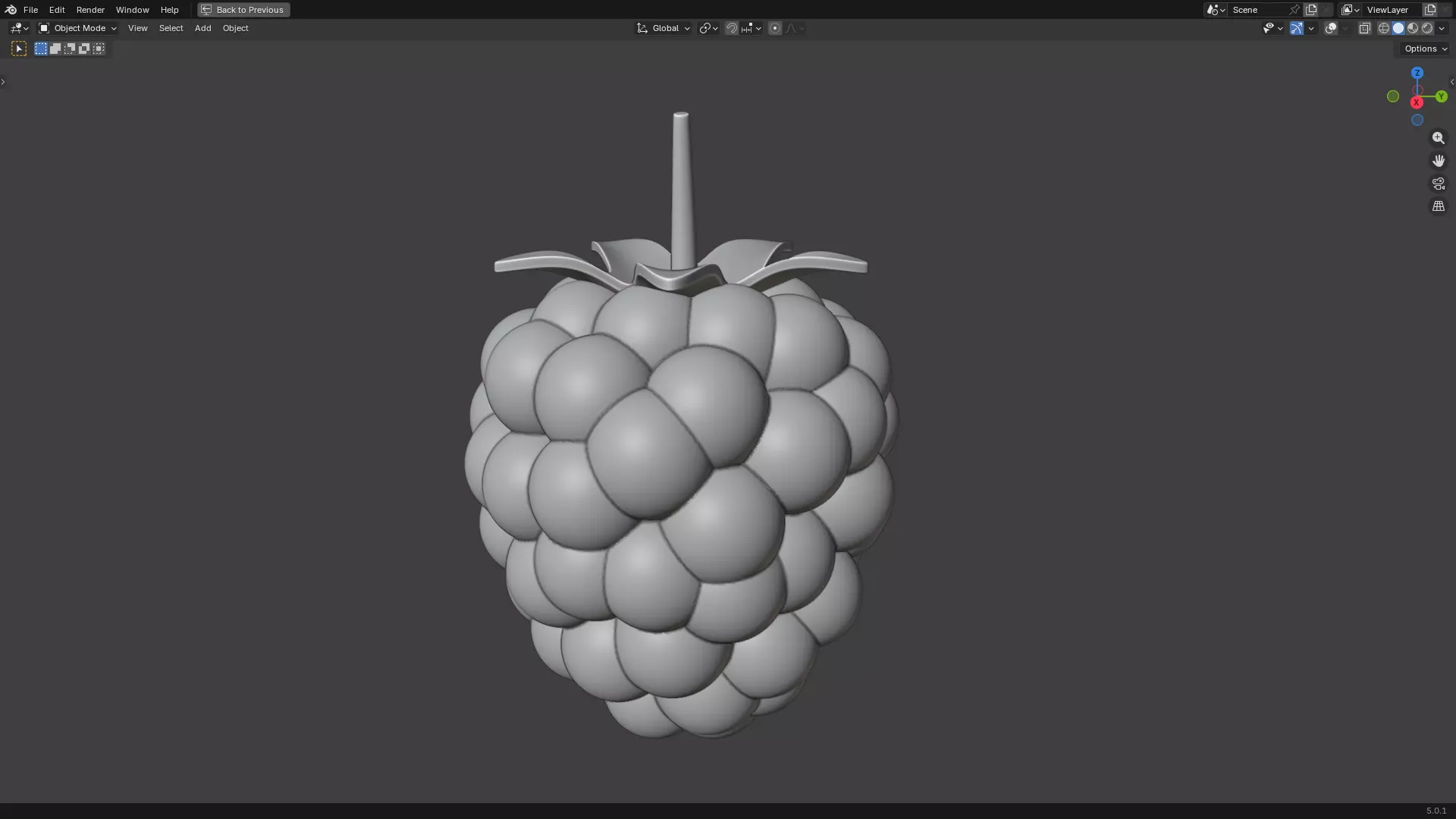Open the shading options dropdown arrow
The image size is (1456, 819).
pos(1442,28)
